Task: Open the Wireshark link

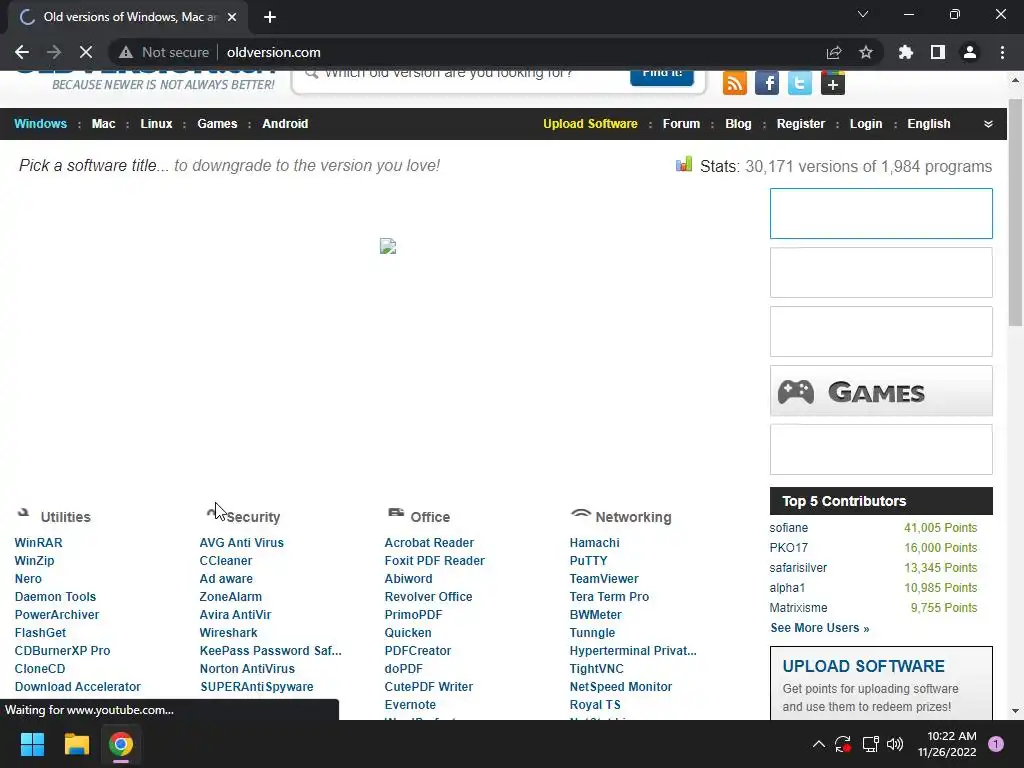Action: coord(229,633)
